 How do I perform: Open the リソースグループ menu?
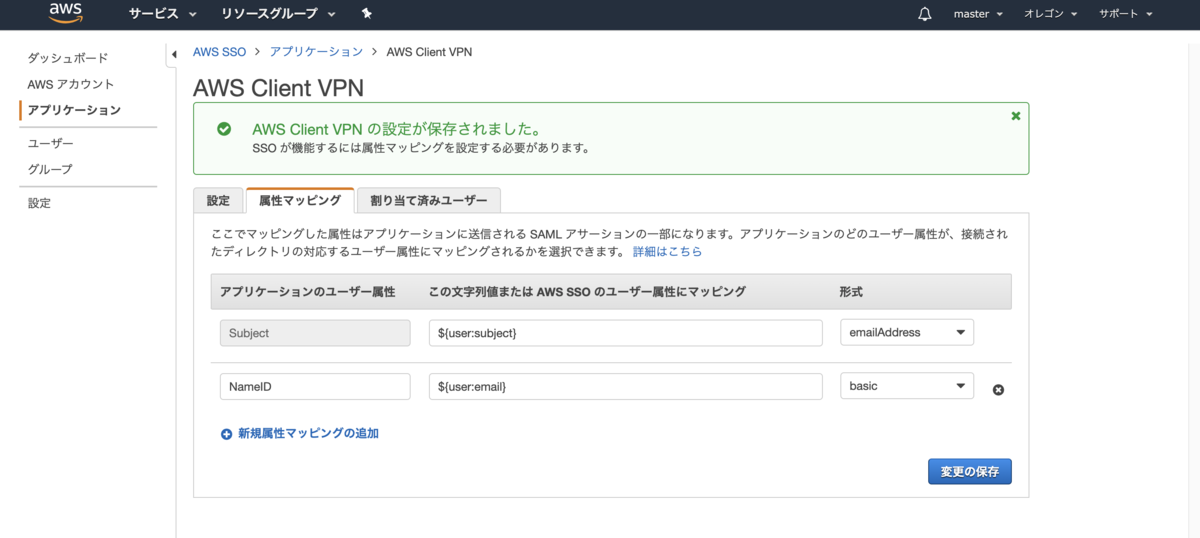click(278, 14)
